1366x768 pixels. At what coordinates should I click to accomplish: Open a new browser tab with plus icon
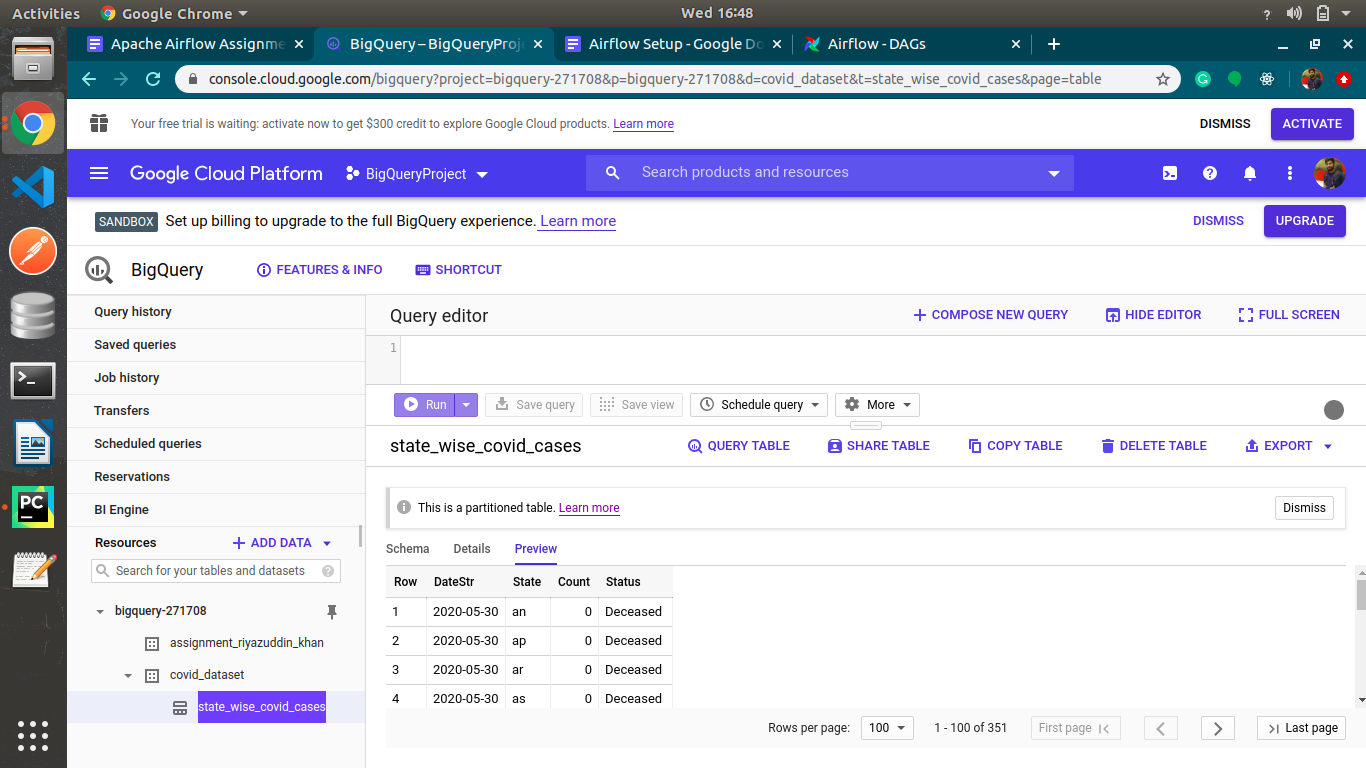coord(1053,44)
